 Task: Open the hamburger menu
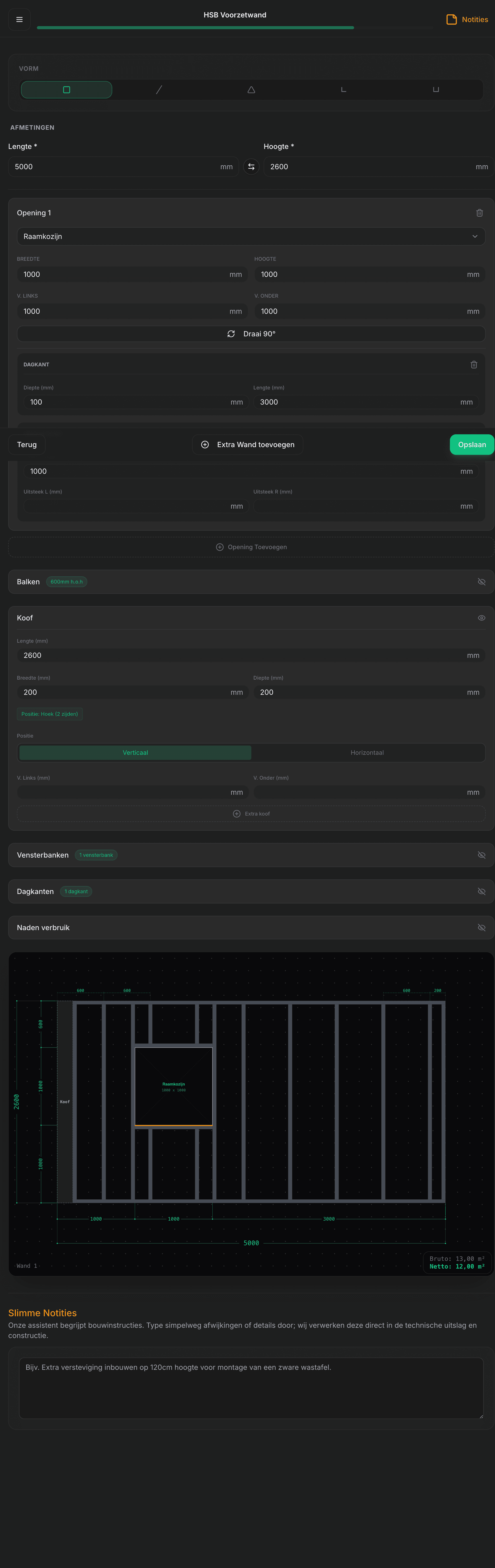pyautogui.click(x=19, y=19)
